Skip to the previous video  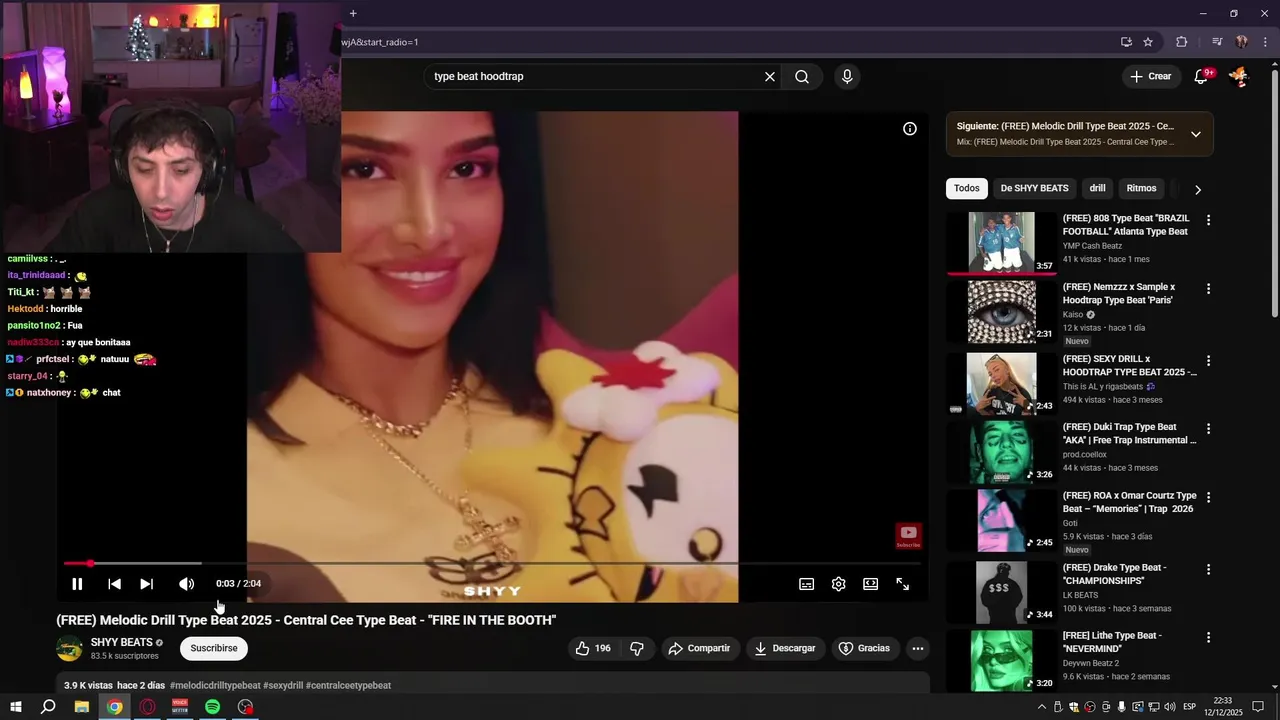point(114,584)
